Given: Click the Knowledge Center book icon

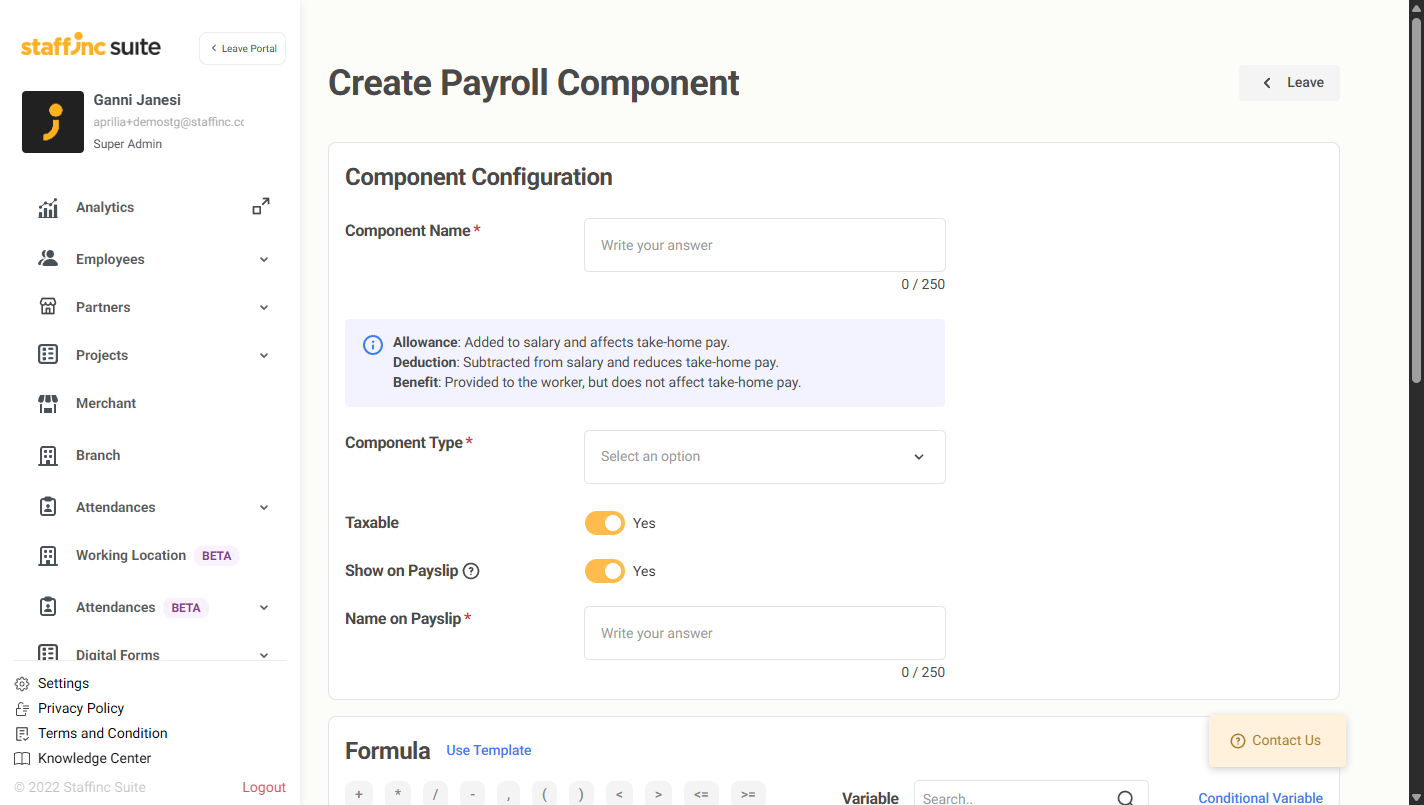Looking at the screenshot, I should coord(22,759).
